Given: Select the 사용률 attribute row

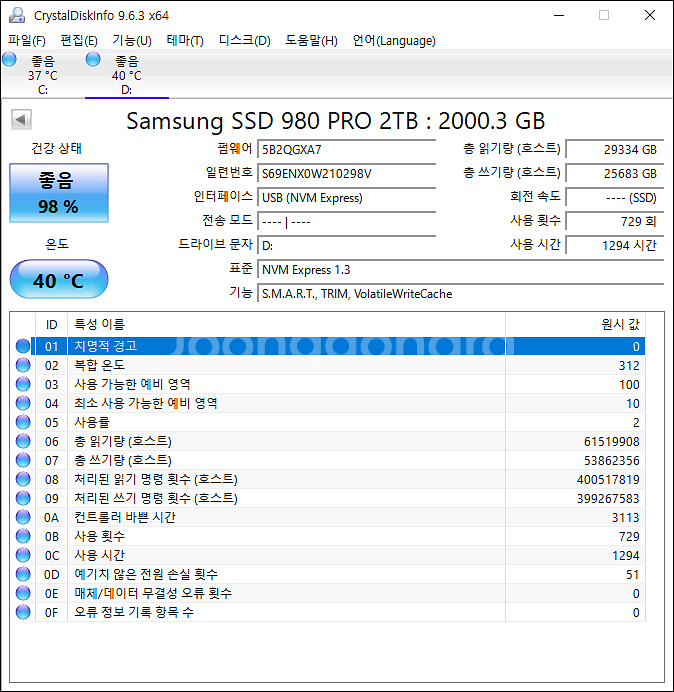Looking at the screenshot, I should pyautogui.click(x=329, y=422).
